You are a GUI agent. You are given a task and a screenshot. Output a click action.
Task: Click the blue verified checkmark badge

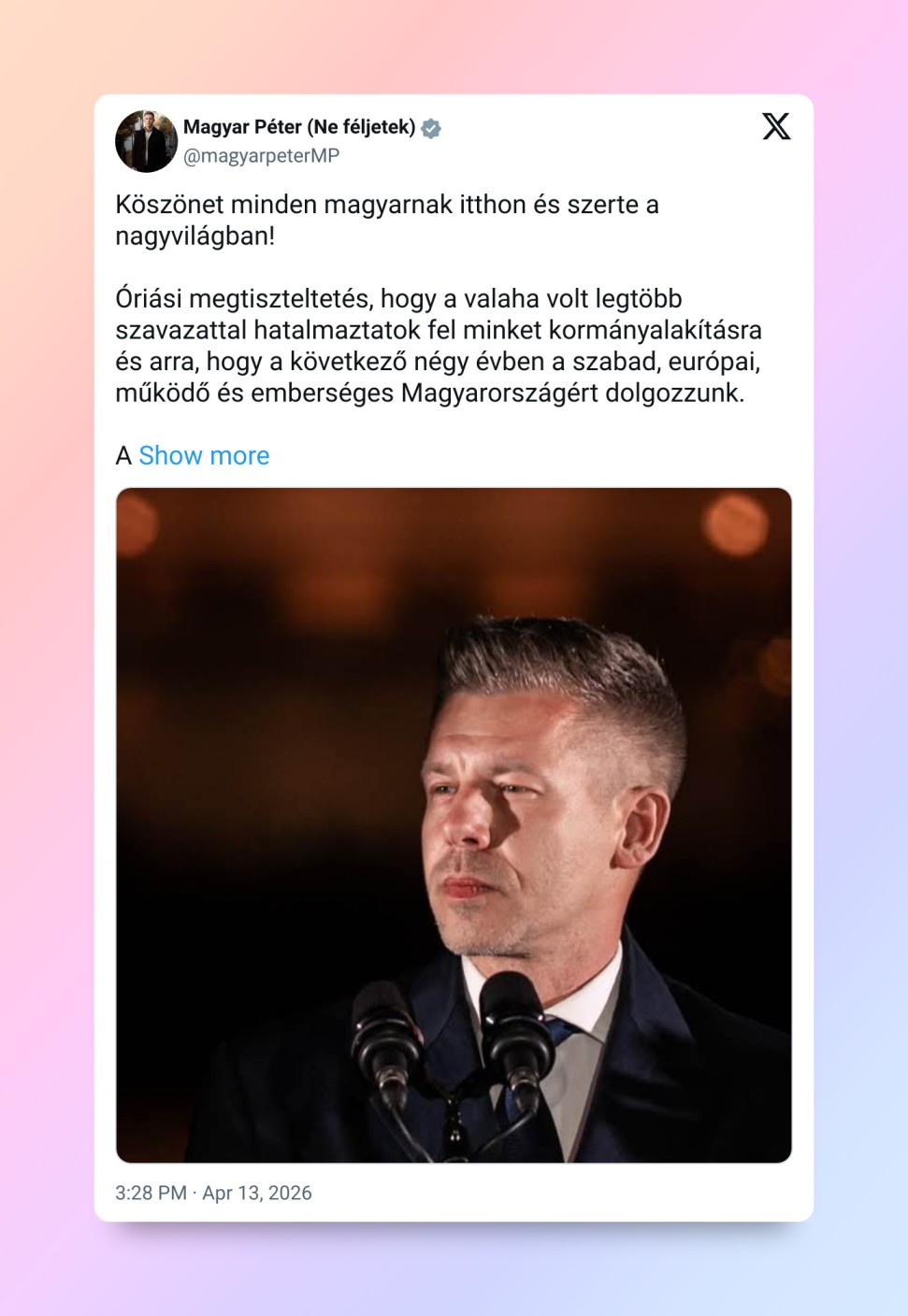click(x=431, y=128)
